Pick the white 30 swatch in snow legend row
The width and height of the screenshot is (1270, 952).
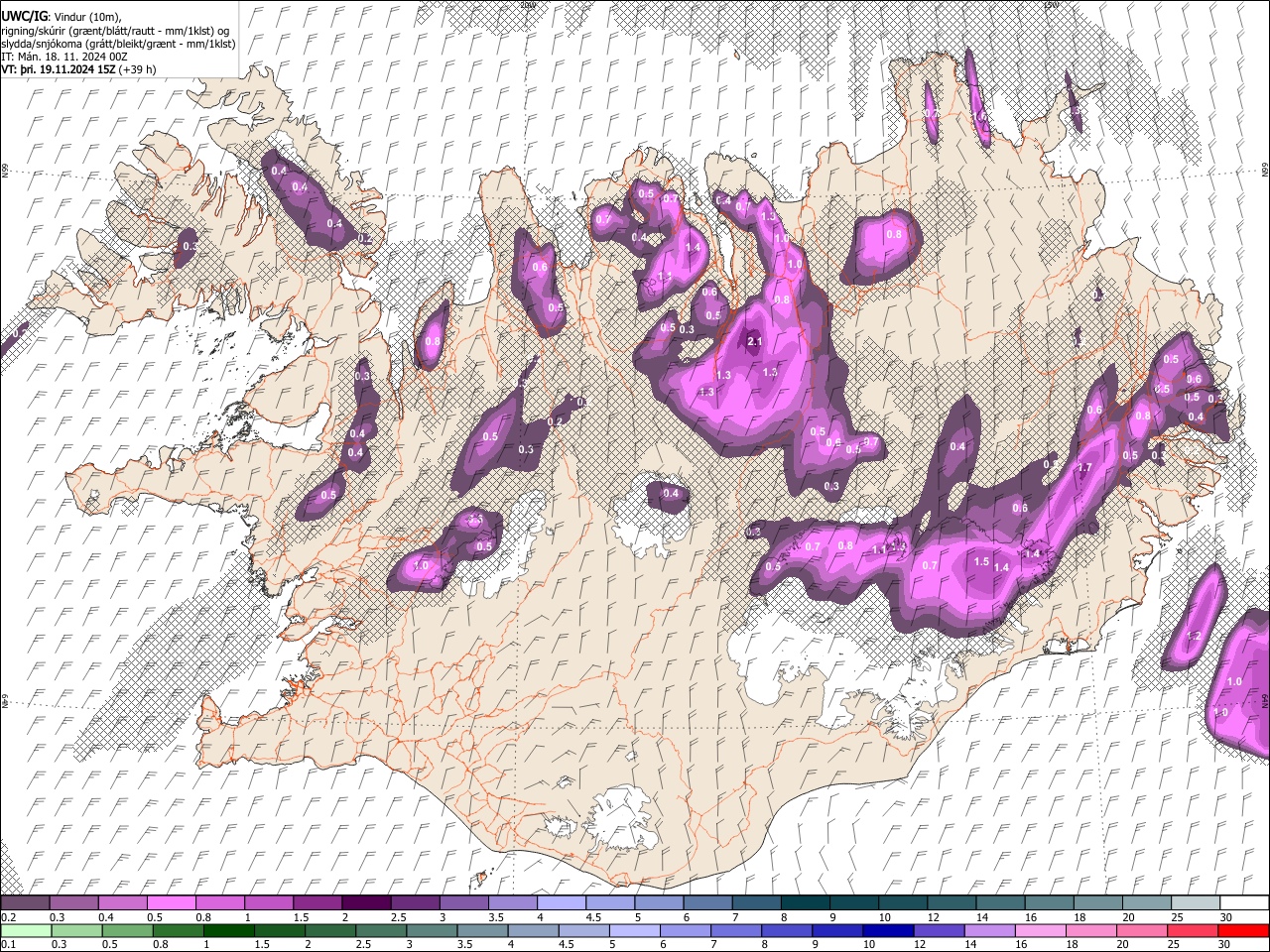click(1245, 903)
